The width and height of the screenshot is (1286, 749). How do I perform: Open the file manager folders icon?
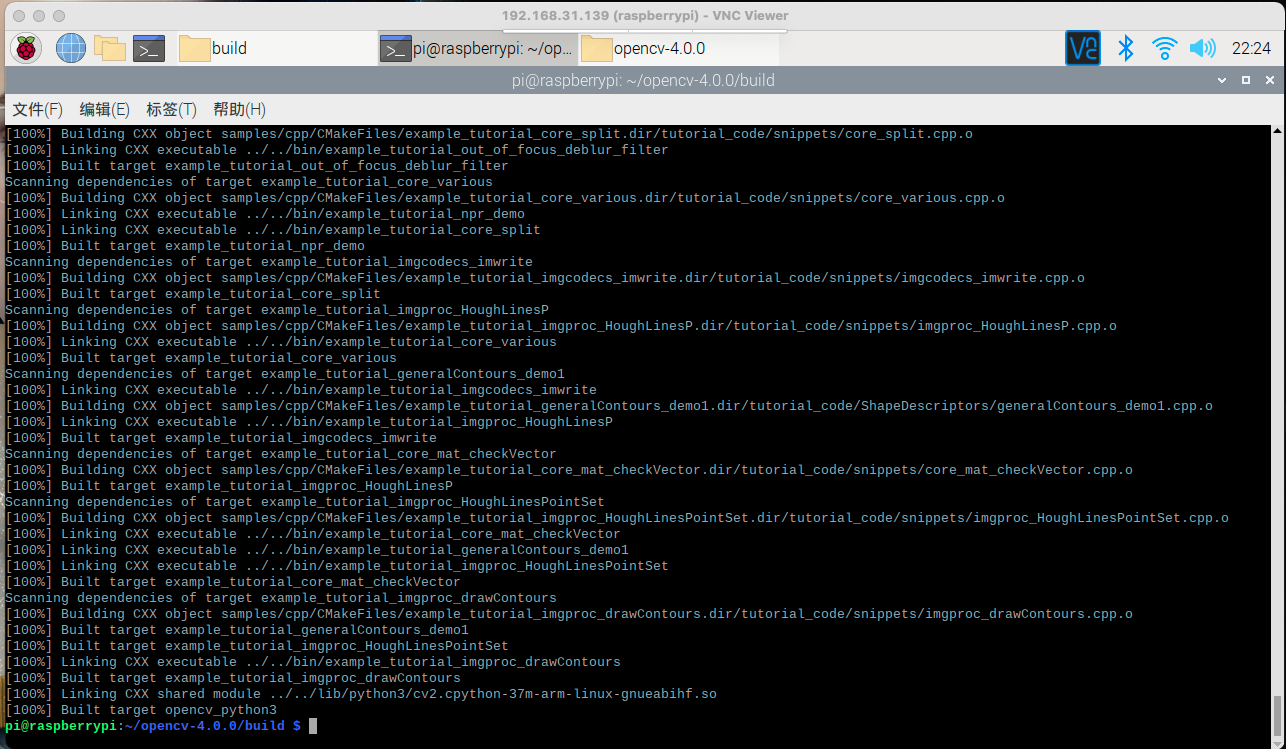coord(110,48)
